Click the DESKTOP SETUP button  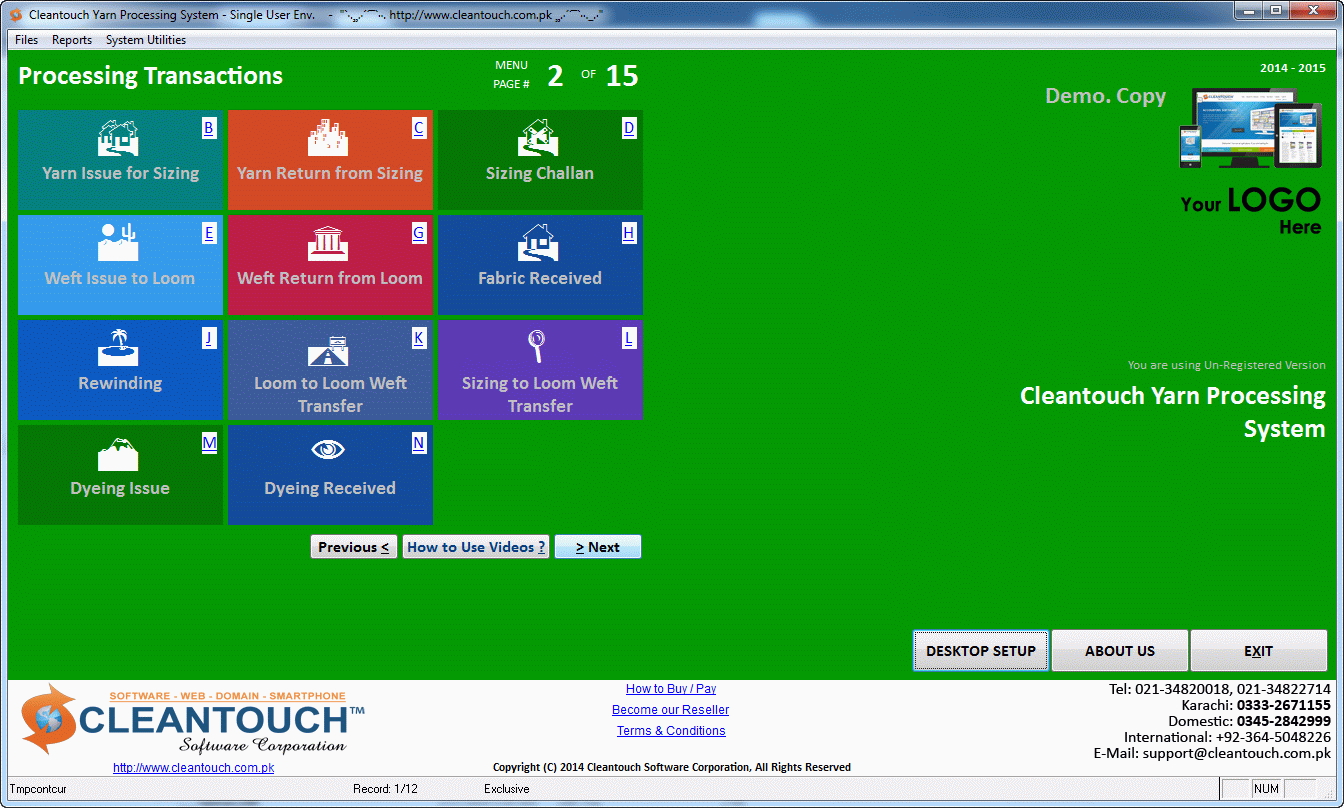[x=981, y=650]
